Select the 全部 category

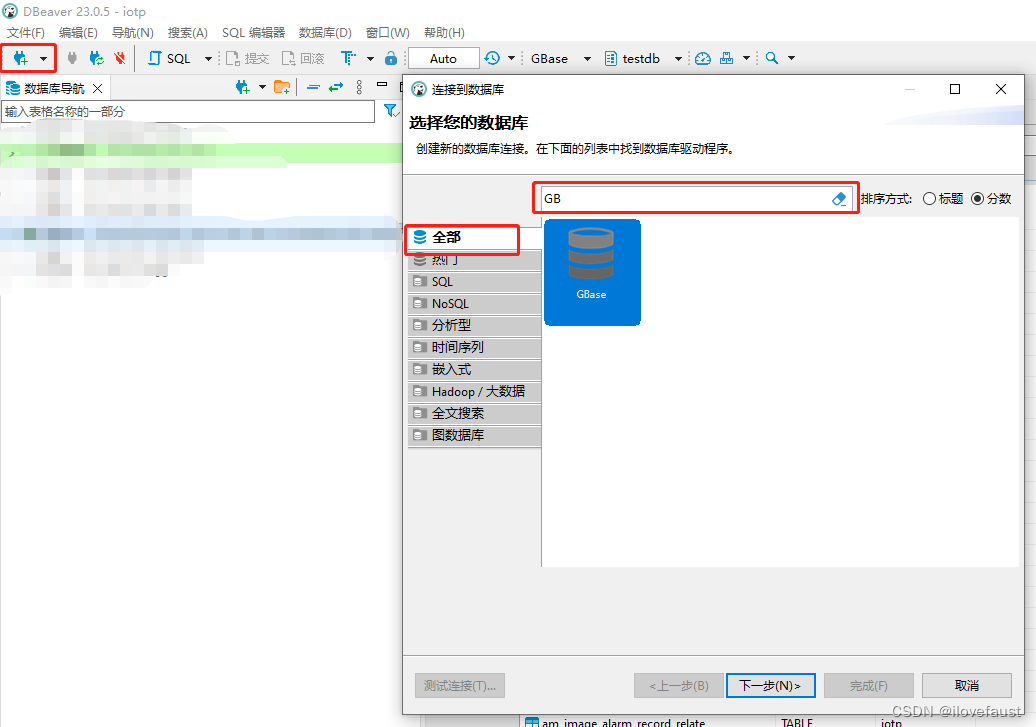coord(474,237)
